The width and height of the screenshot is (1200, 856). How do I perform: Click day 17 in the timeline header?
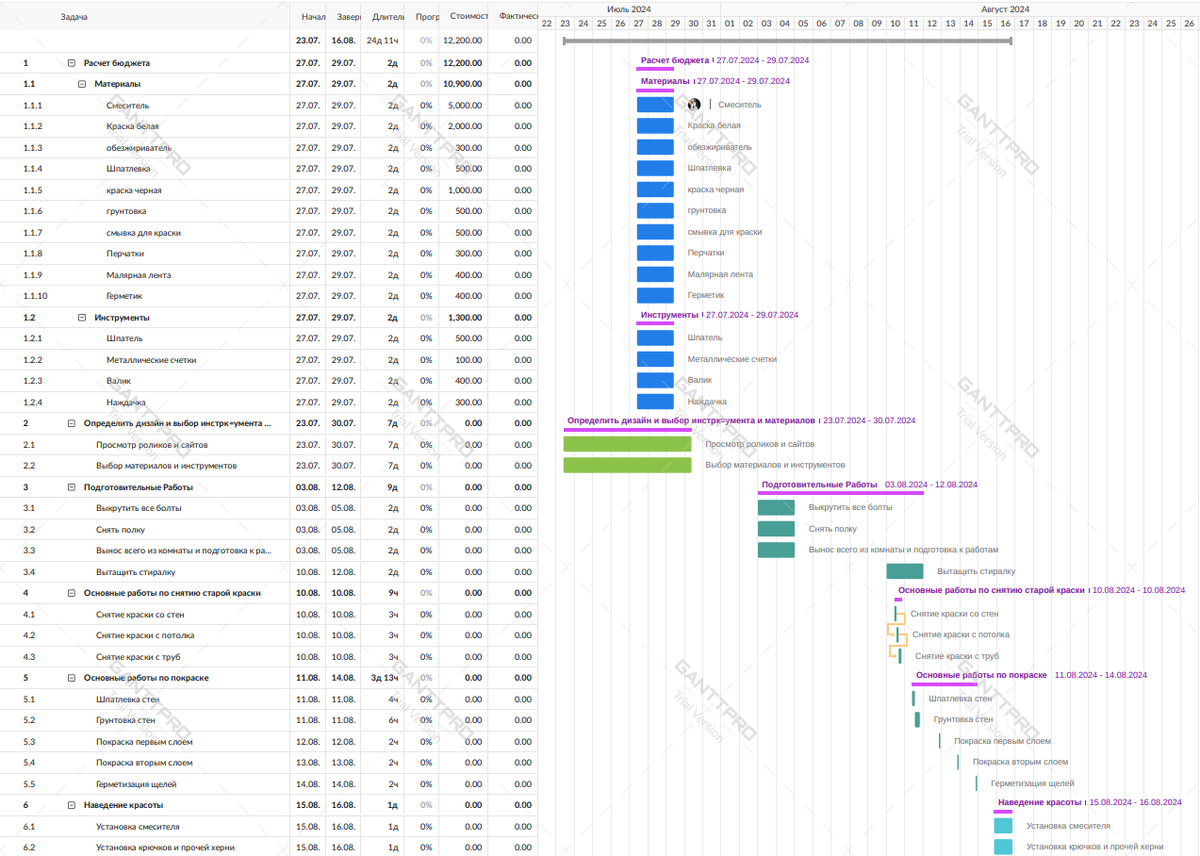tap(1023, 24)
